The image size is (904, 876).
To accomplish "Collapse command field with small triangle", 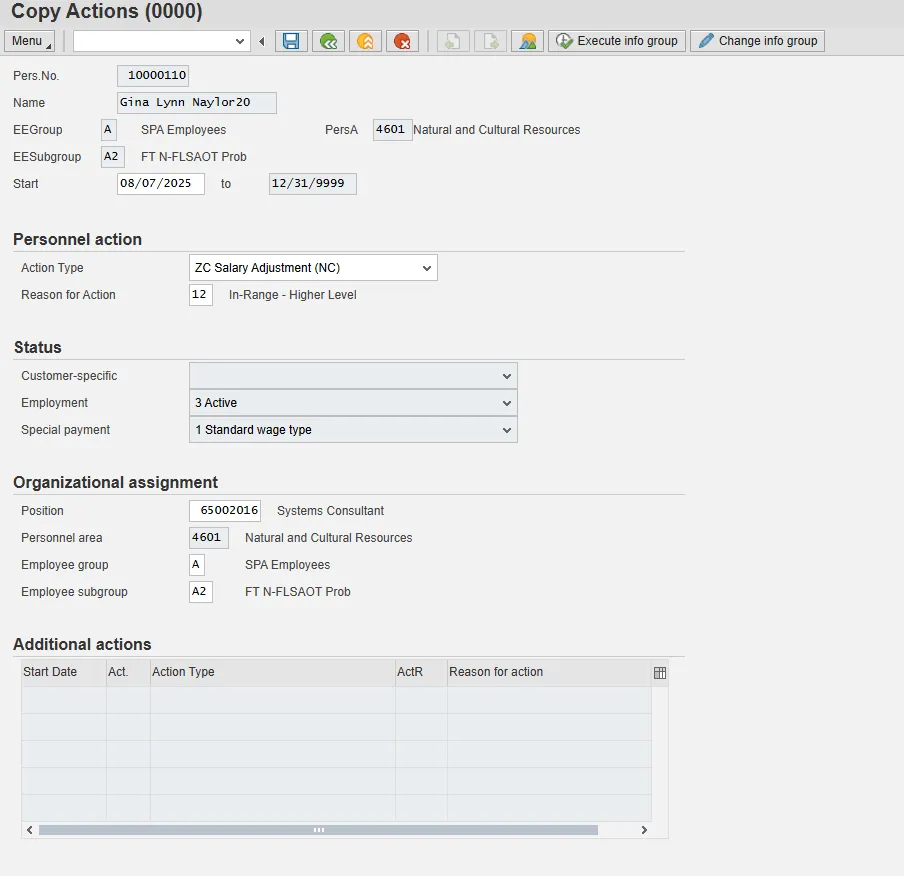I will [x=261, y=41].
